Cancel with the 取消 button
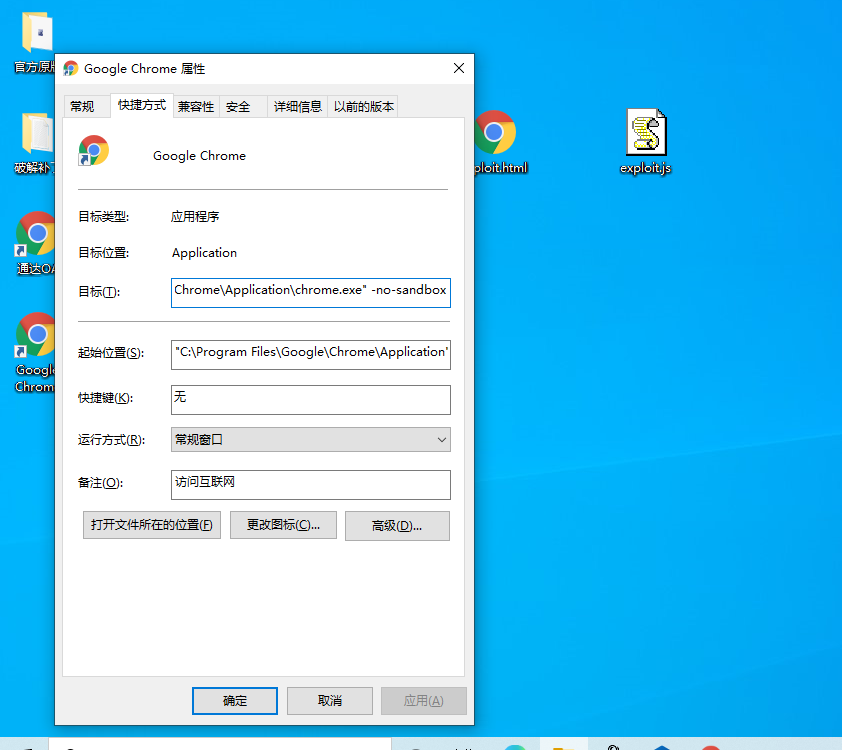This screenshot has width=842, height=750. pyautogui.click(x=330, y=701)
